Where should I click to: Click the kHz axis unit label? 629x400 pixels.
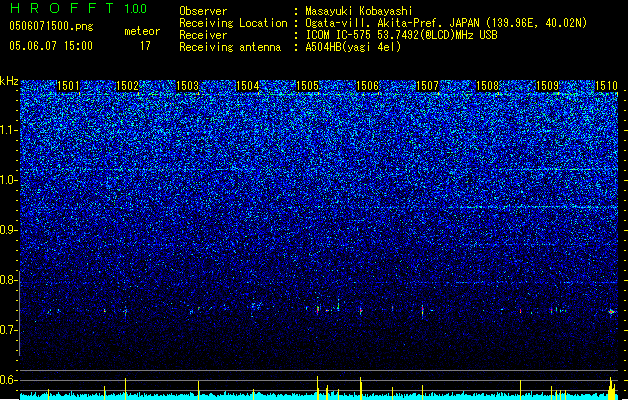click(9, 81)
